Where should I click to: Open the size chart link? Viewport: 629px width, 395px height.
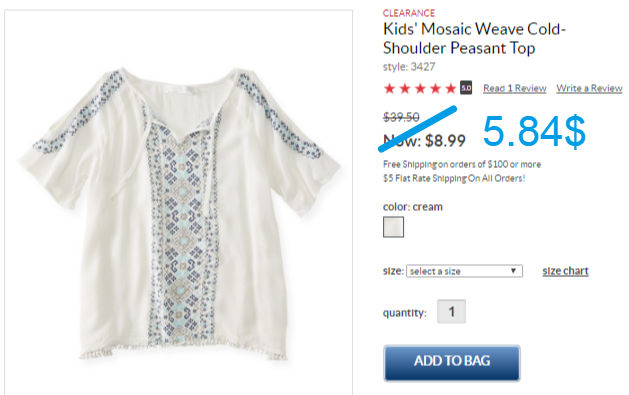pyautogui.click(x=565, y=271)
